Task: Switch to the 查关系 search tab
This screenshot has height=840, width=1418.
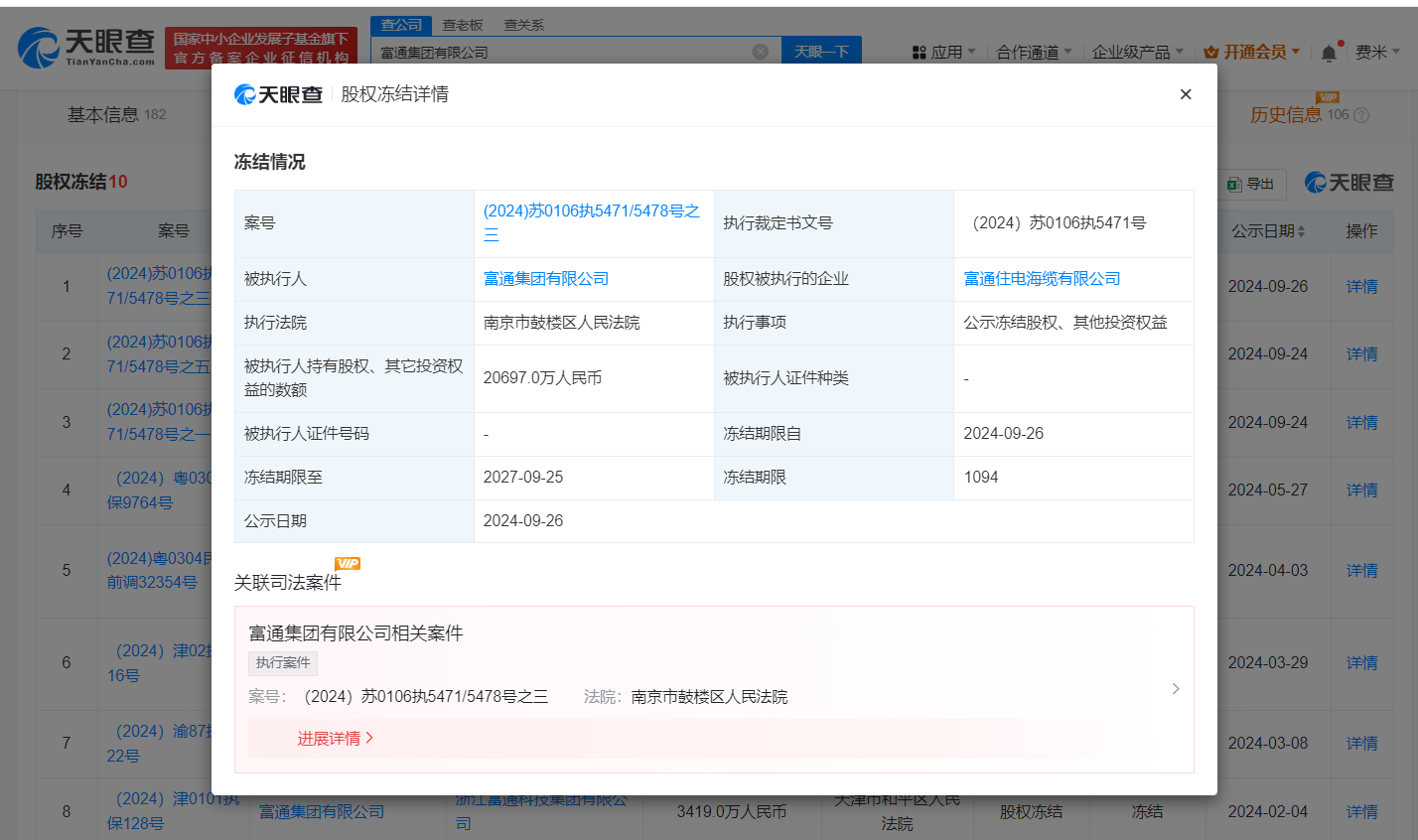Action: coord(523,25)
